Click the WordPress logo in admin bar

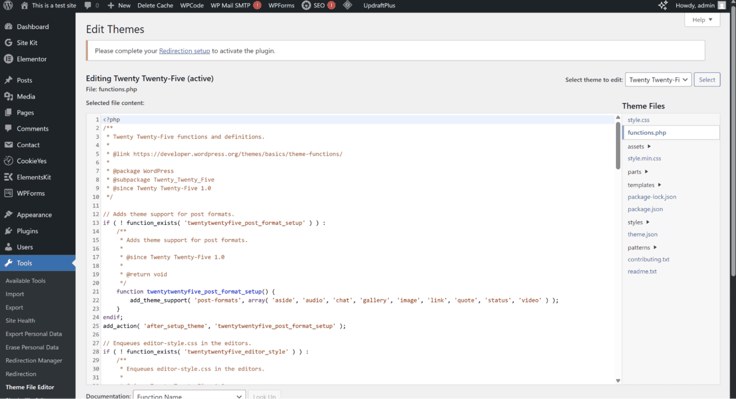pyautogui.click(x=8, y=6)
